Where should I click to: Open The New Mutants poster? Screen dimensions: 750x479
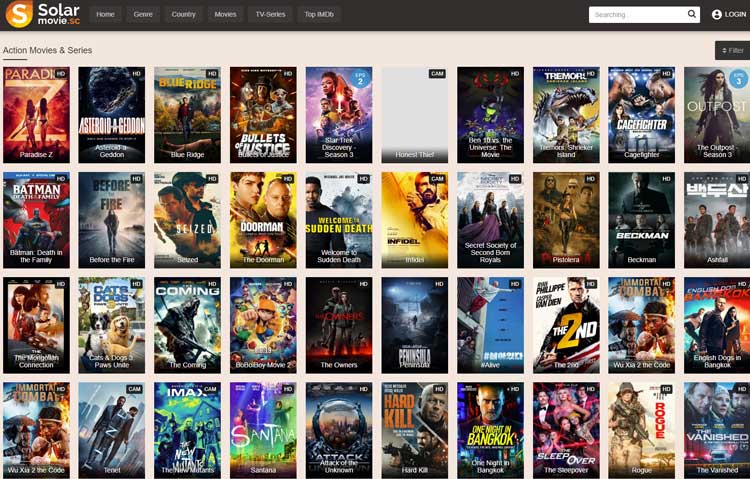coord(188,430)
